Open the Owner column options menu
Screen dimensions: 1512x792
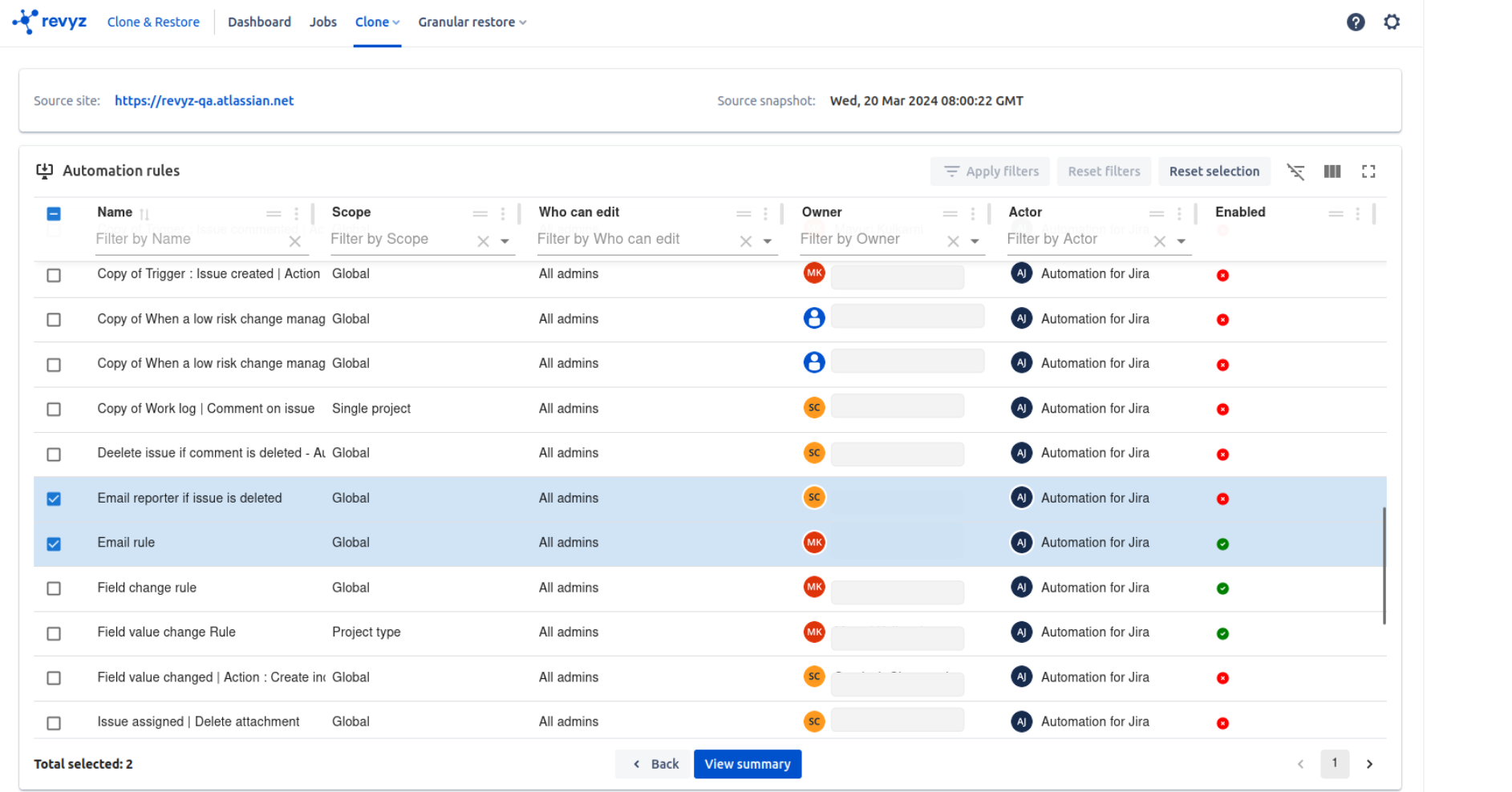(972, 214)
